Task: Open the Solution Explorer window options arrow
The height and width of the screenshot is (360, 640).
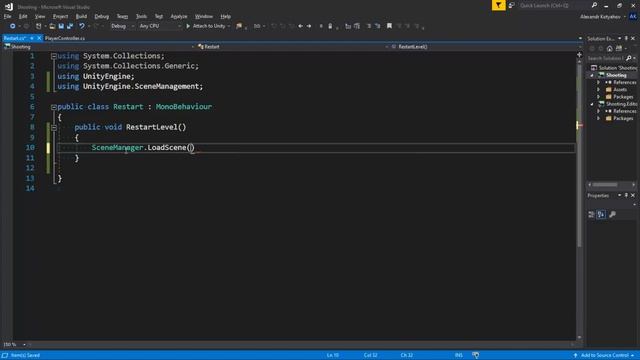Action: [620, 38]
